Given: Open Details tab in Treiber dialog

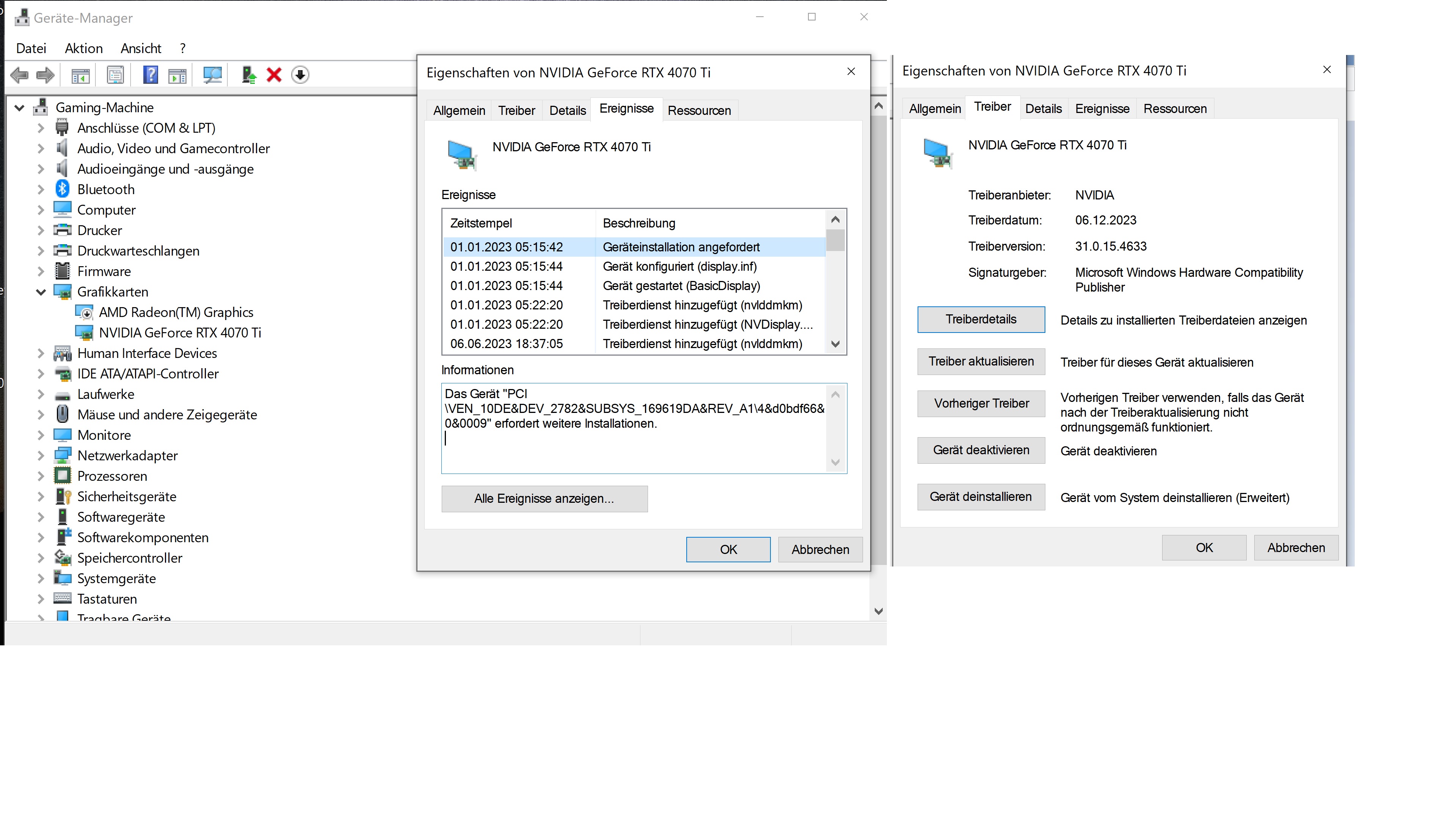Looking at the screenshot, I should coord(1043,108).
